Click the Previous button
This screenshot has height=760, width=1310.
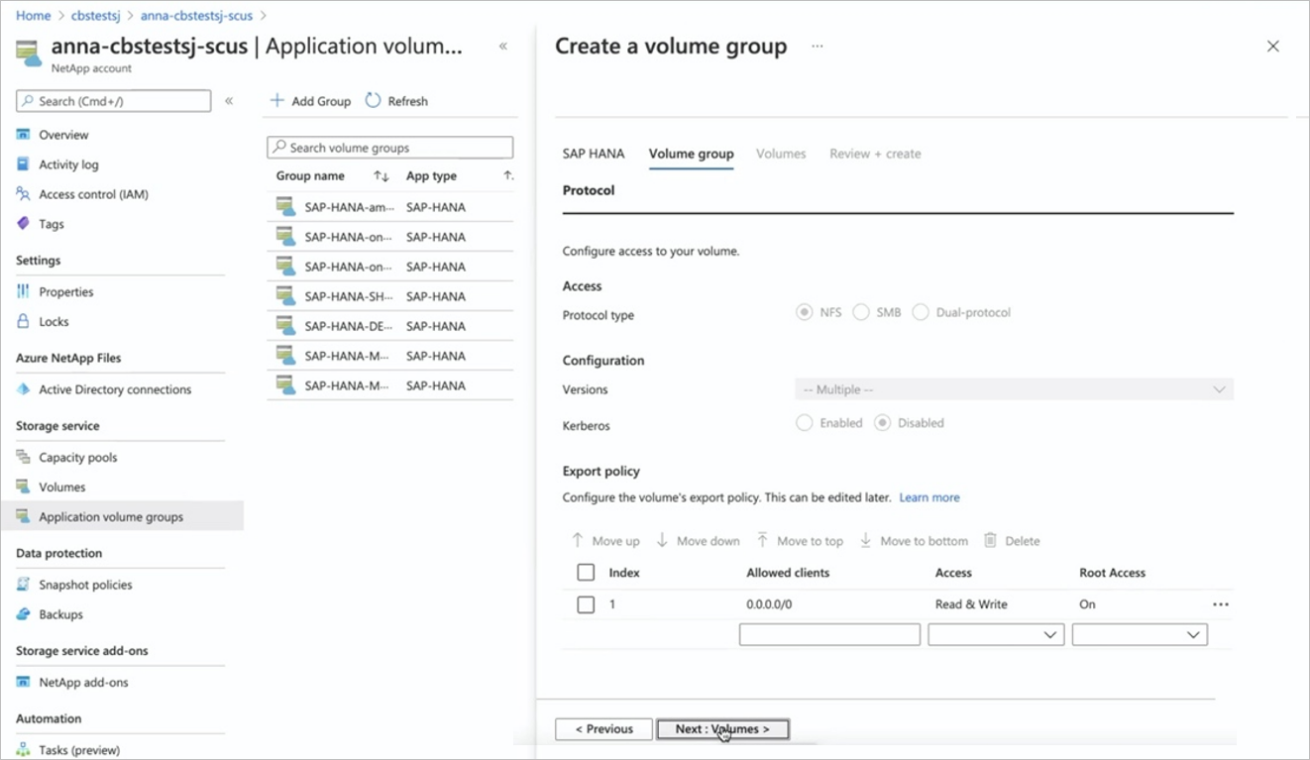click(604, 729)
